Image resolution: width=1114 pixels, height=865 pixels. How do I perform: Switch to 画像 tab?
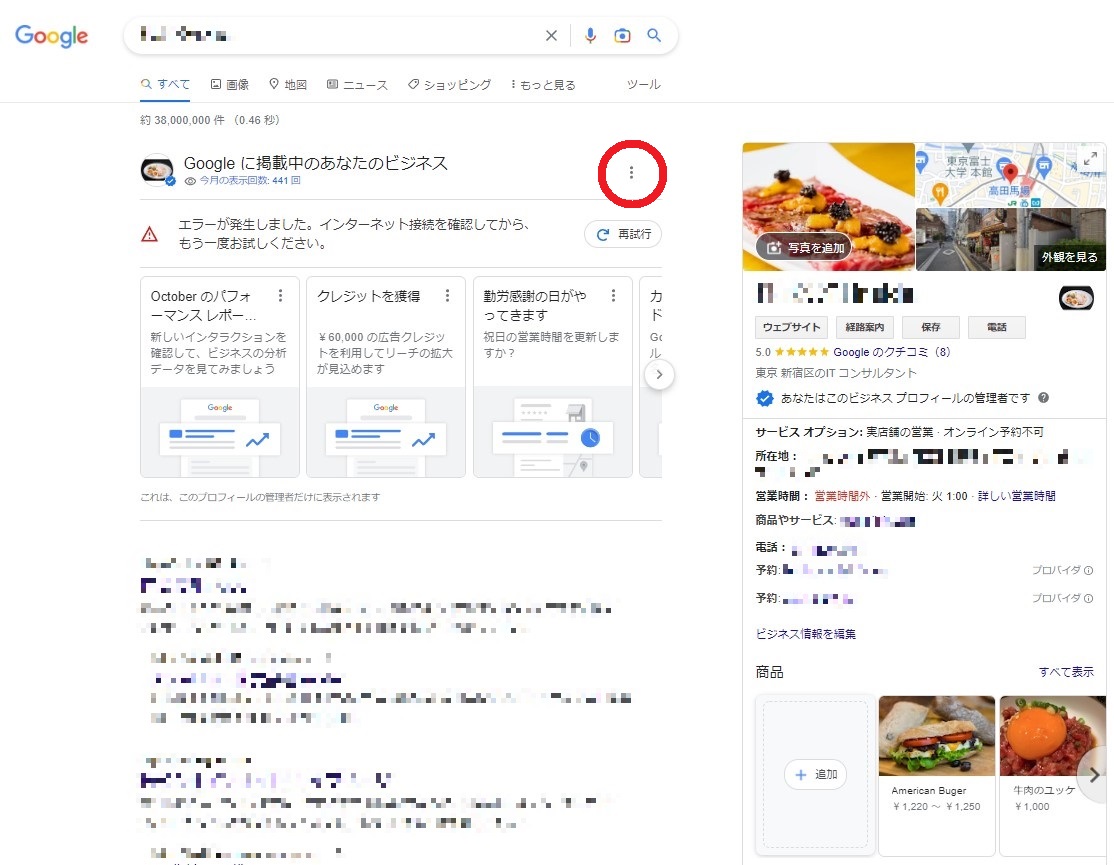tap(229, 85)
